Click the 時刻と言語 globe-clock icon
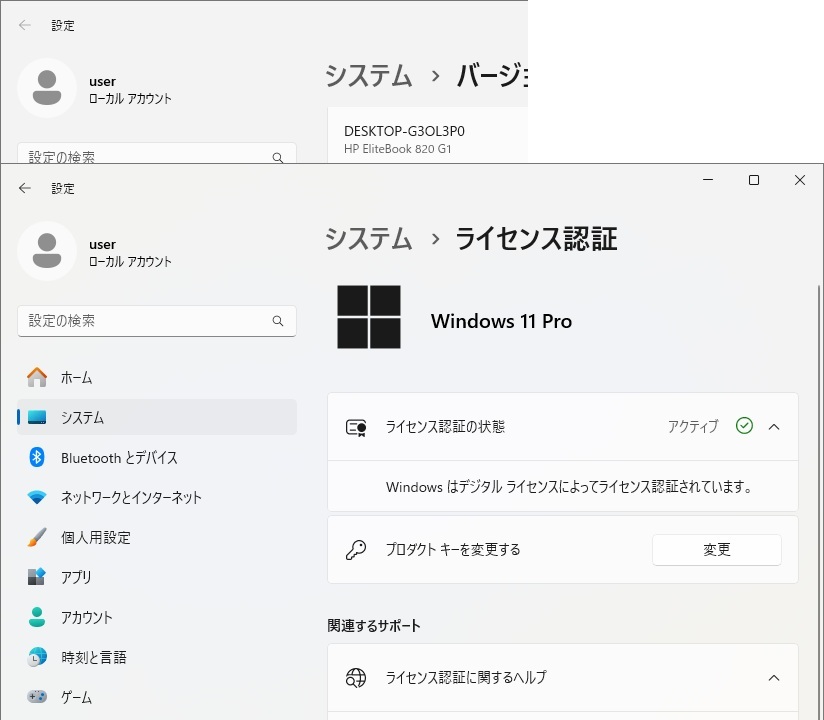The image size is (824, 720). pos(37,657)
